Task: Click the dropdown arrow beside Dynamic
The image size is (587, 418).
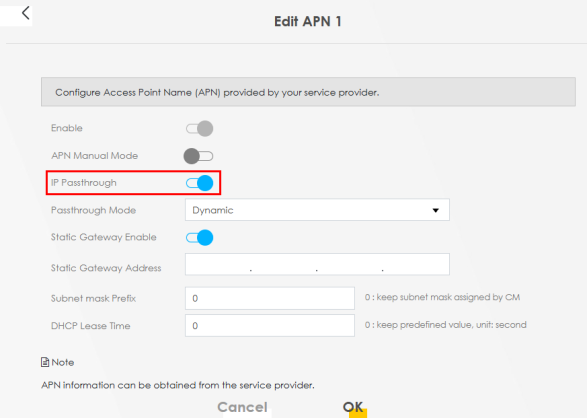Action: (x=435, y=210)
